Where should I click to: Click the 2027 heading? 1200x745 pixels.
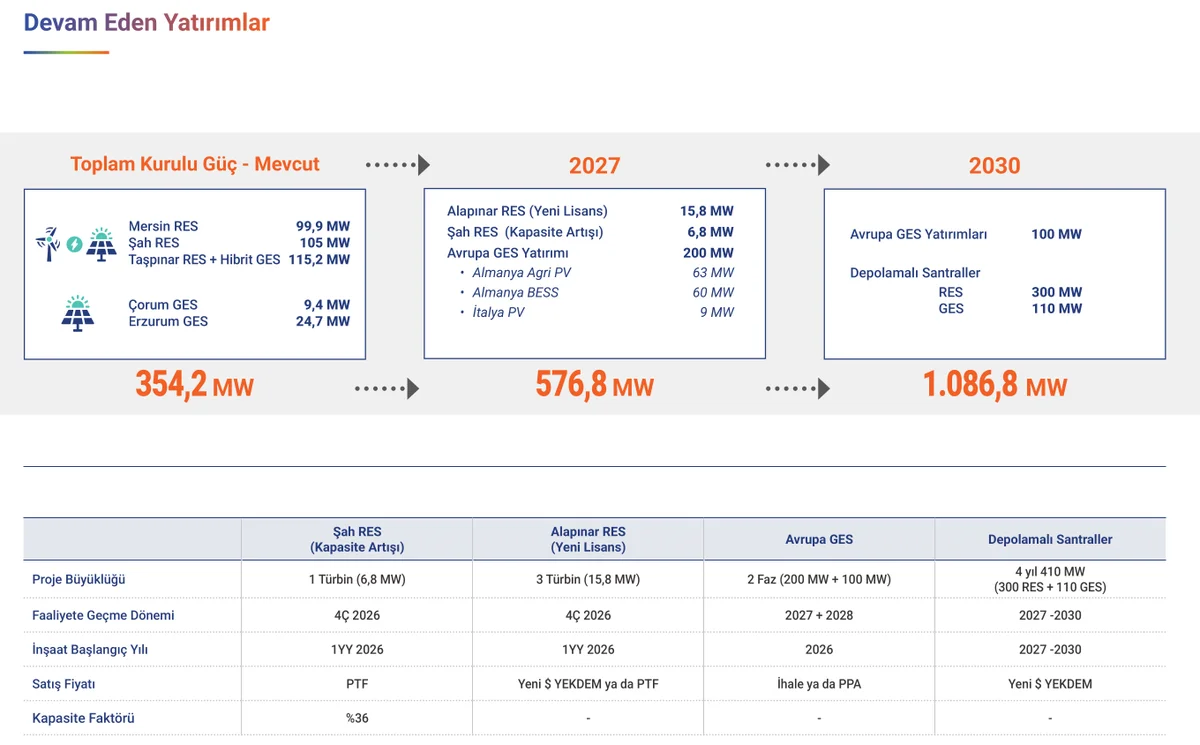(x=594, y=166)
